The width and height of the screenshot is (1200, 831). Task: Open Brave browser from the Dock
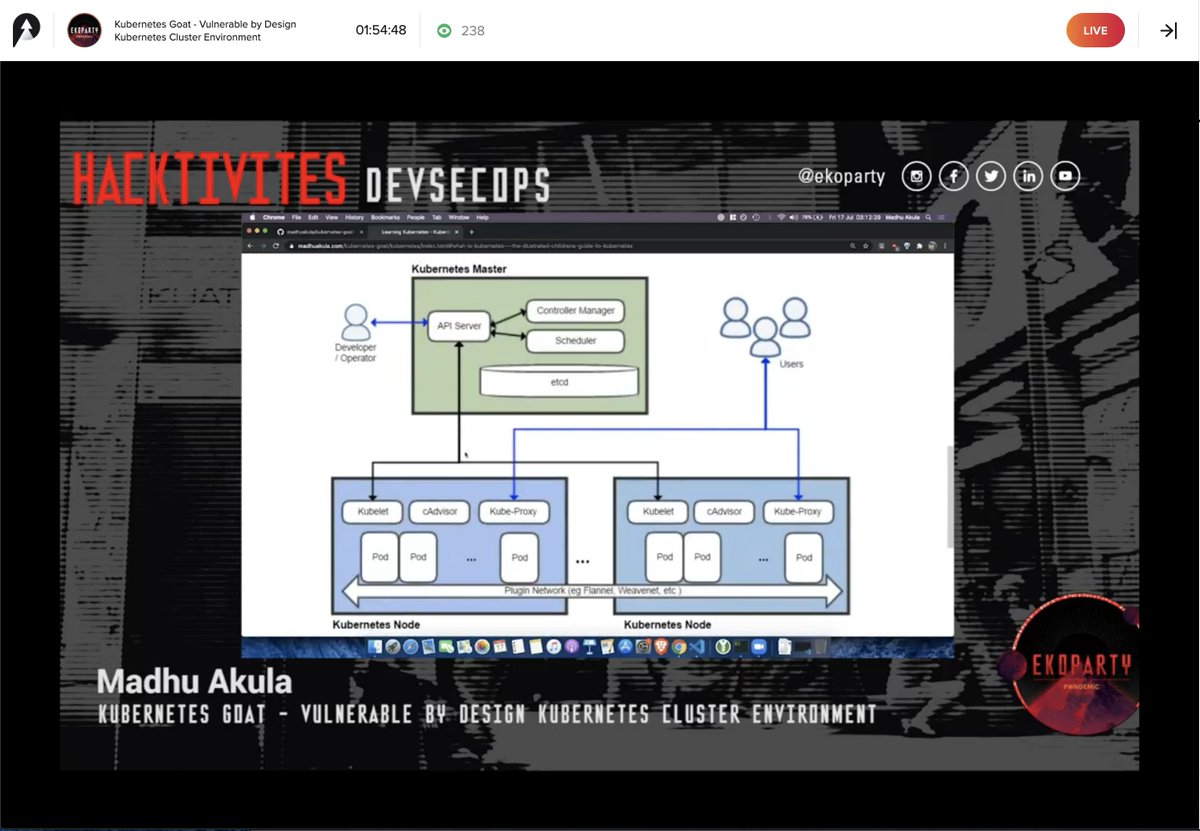pyautogui.click(x=661, y=647)
